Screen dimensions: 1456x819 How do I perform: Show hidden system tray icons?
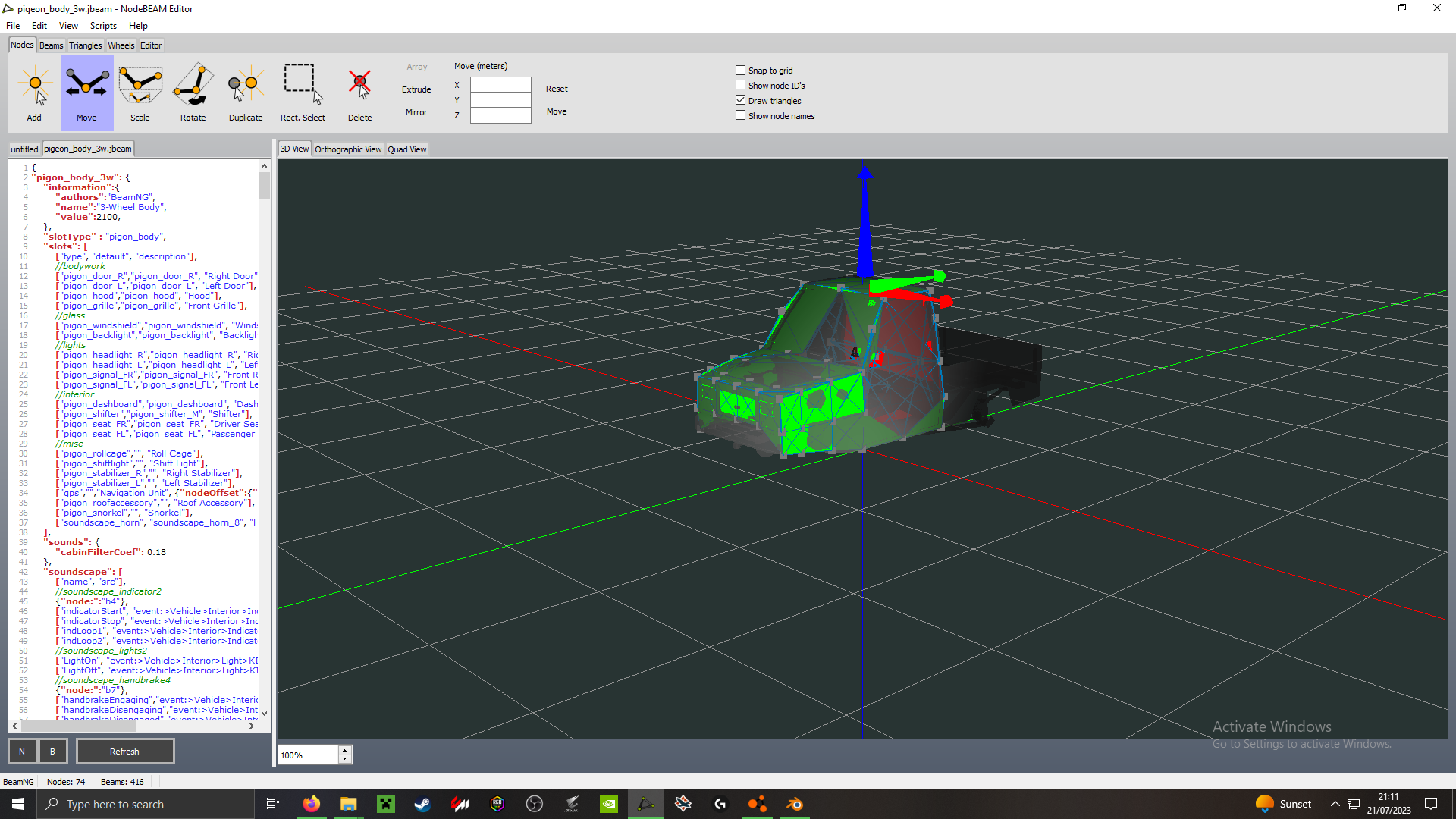point(1335,804)
